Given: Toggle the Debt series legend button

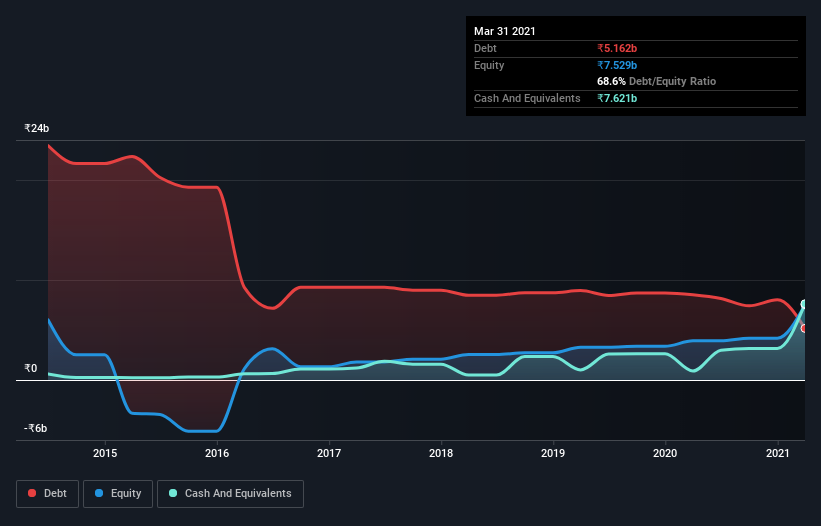Looking at the screenshot, I should (47, 494).
